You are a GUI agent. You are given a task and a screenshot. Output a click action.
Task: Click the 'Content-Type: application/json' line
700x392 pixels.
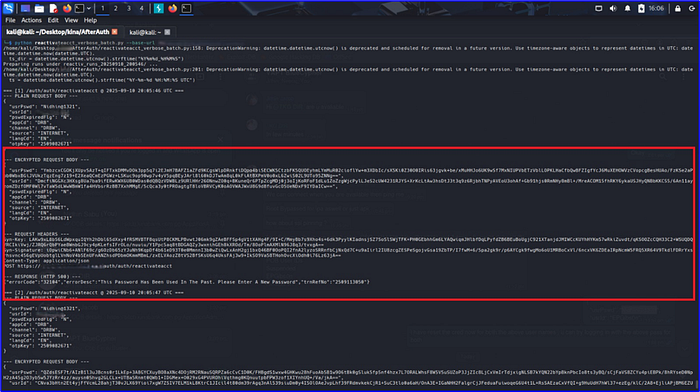pos(46,261)
